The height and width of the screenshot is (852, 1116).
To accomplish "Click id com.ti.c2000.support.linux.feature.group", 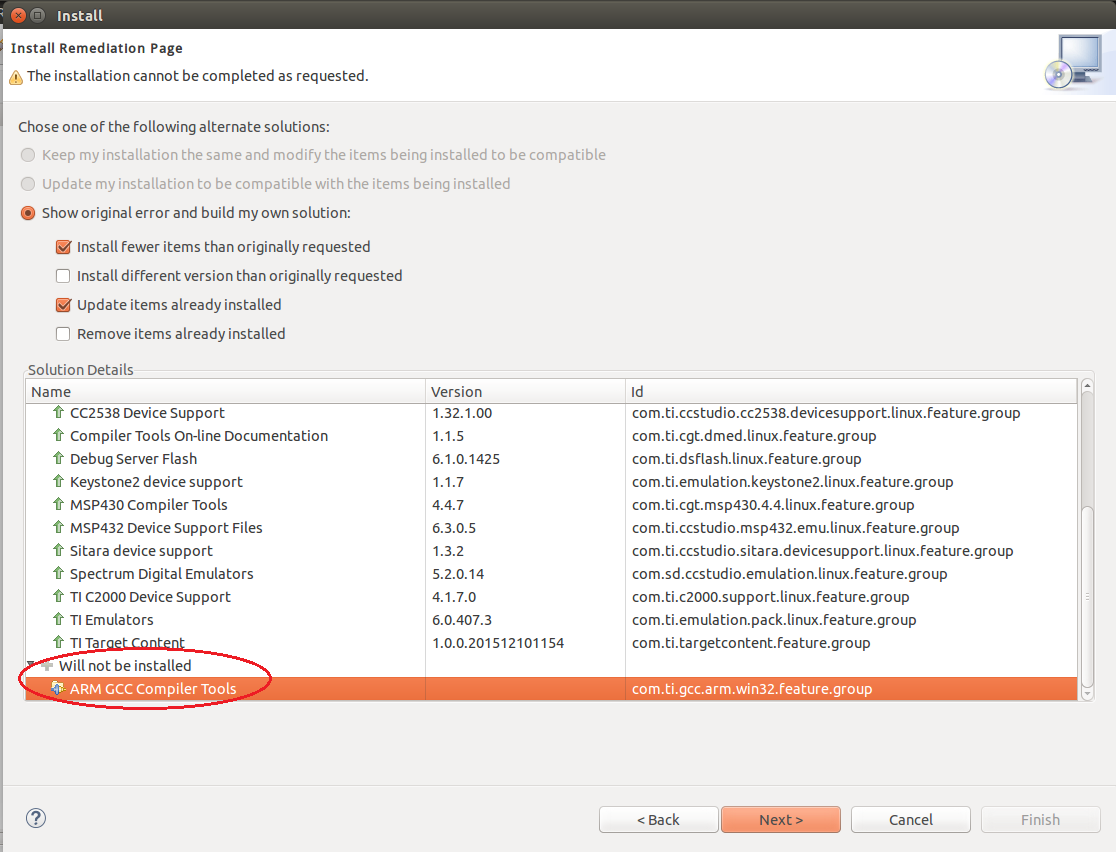I will pos(771,596).
